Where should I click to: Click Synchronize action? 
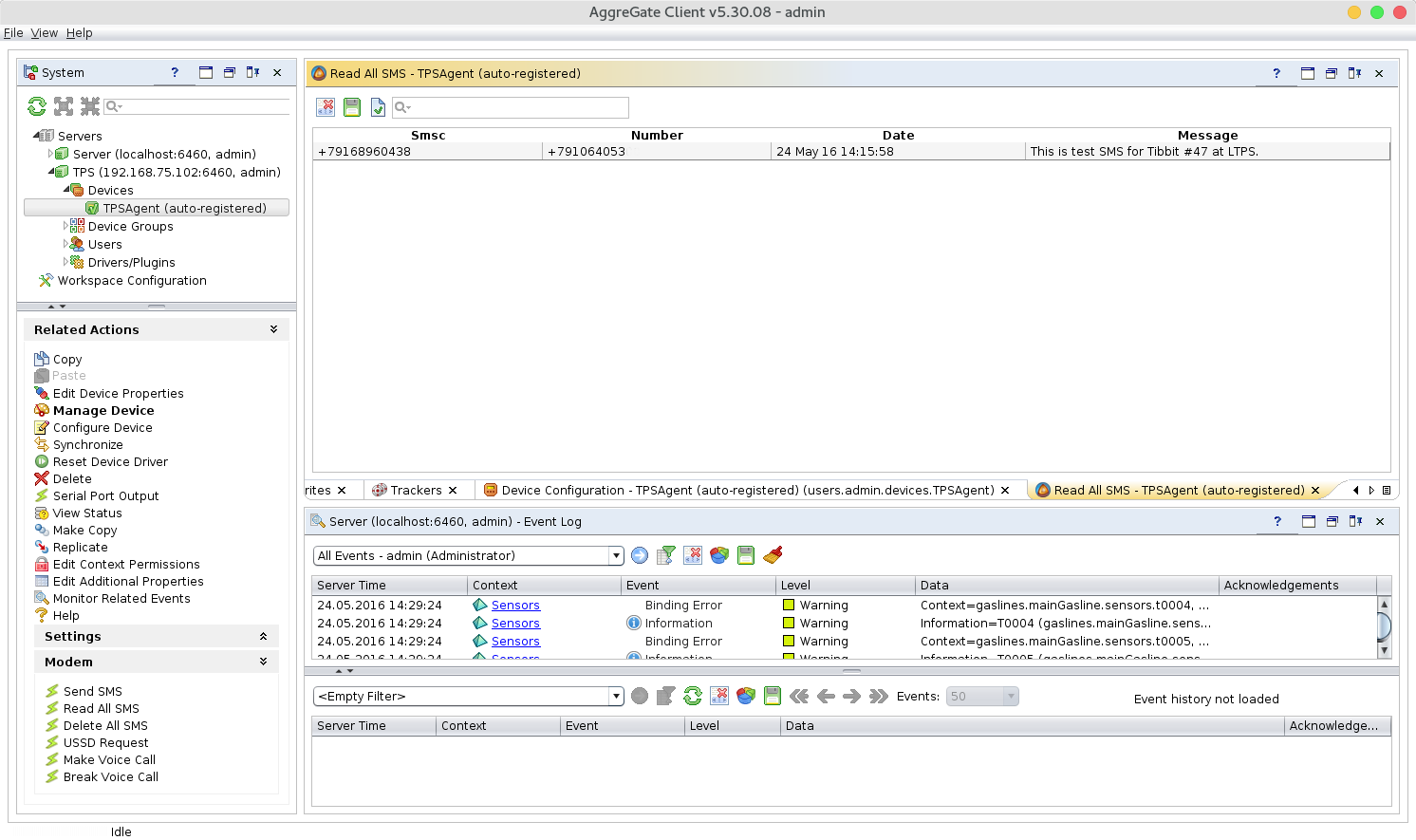[87, 444]
